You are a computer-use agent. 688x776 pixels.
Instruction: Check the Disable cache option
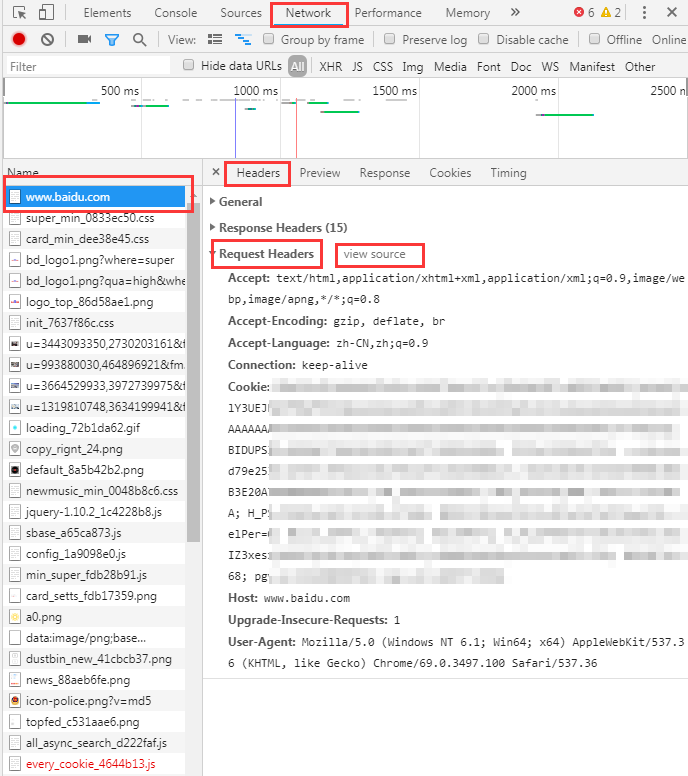pos(484,40)
